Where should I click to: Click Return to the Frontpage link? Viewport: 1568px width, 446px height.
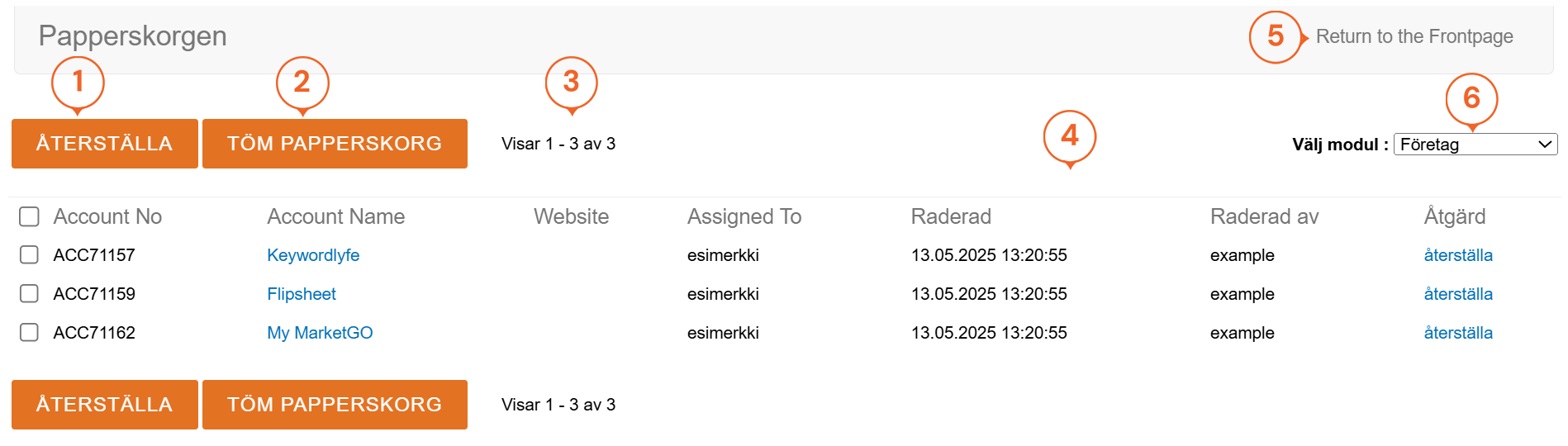[x=1414, y=36]
